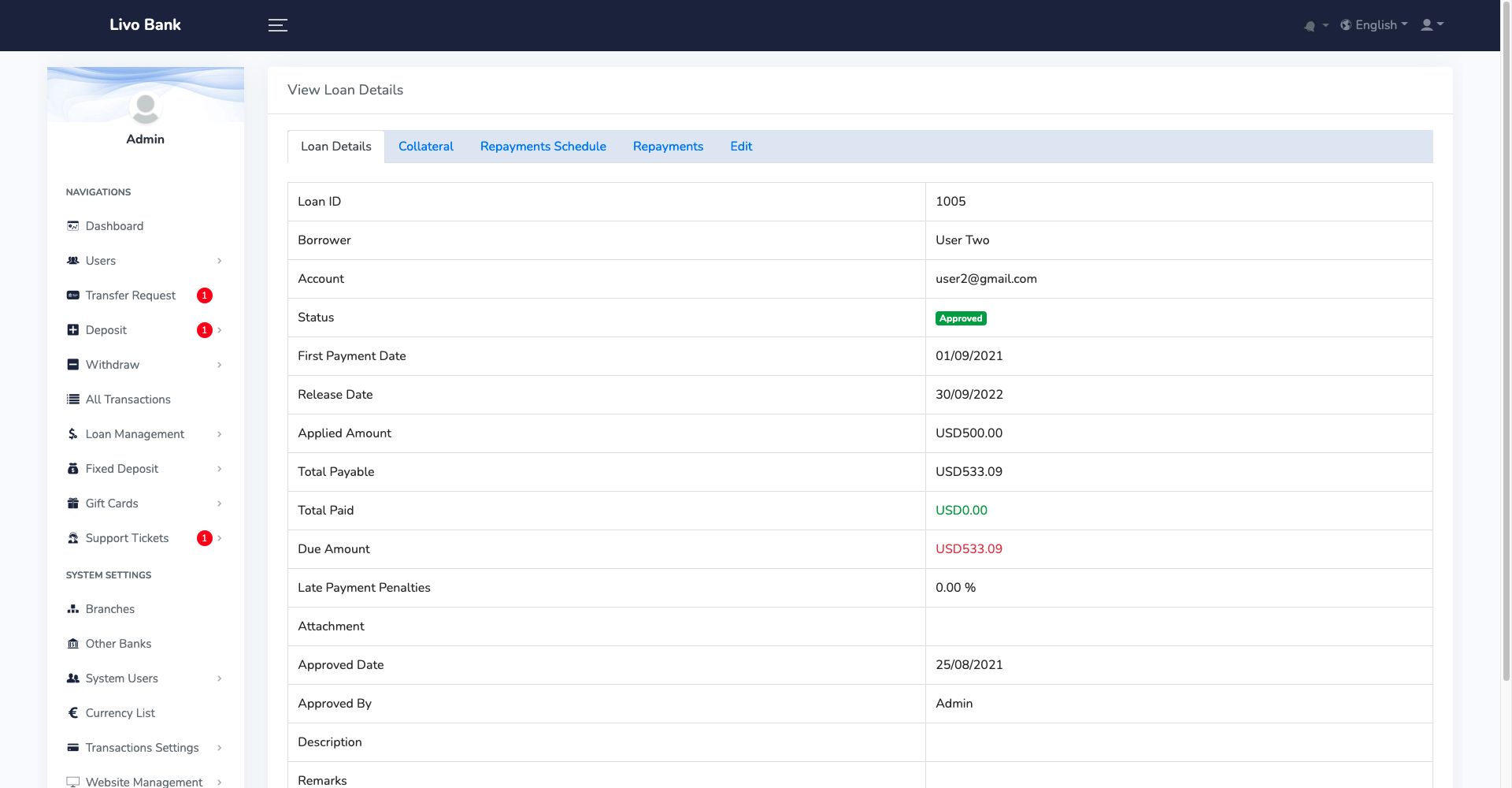Switch to the Repayments Schedule tab
Screen dimensions: 1512x788
click(x=543, y=147)
